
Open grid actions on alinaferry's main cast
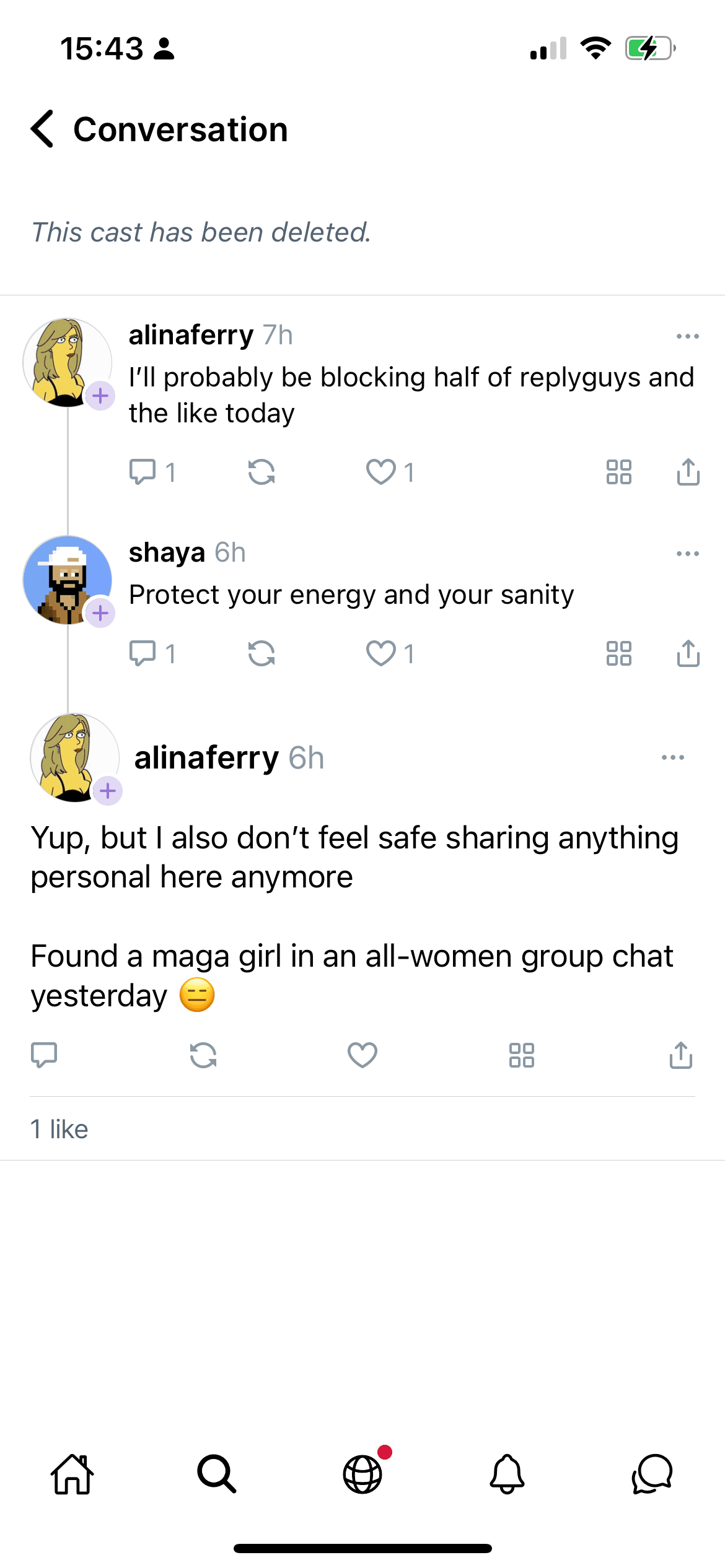[521, 1055]
